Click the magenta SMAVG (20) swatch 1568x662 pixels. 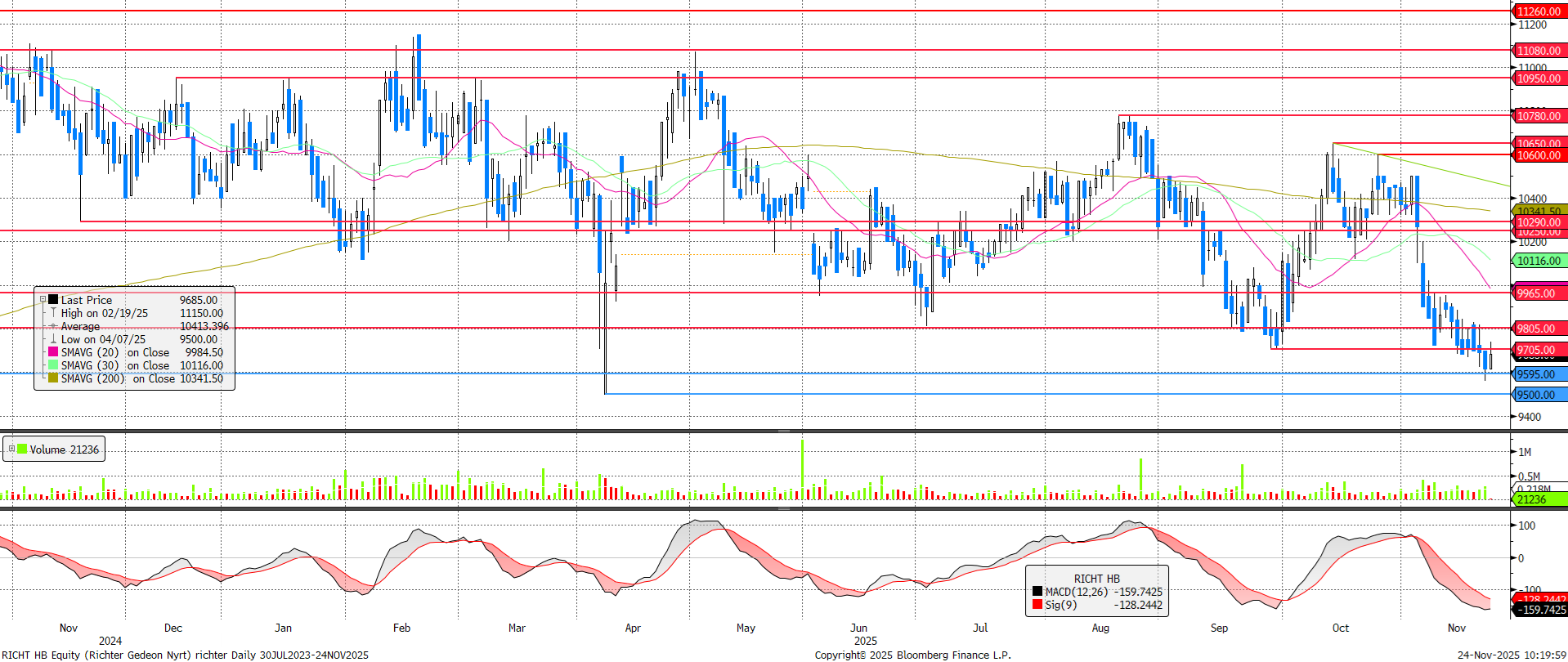point(53,352)
